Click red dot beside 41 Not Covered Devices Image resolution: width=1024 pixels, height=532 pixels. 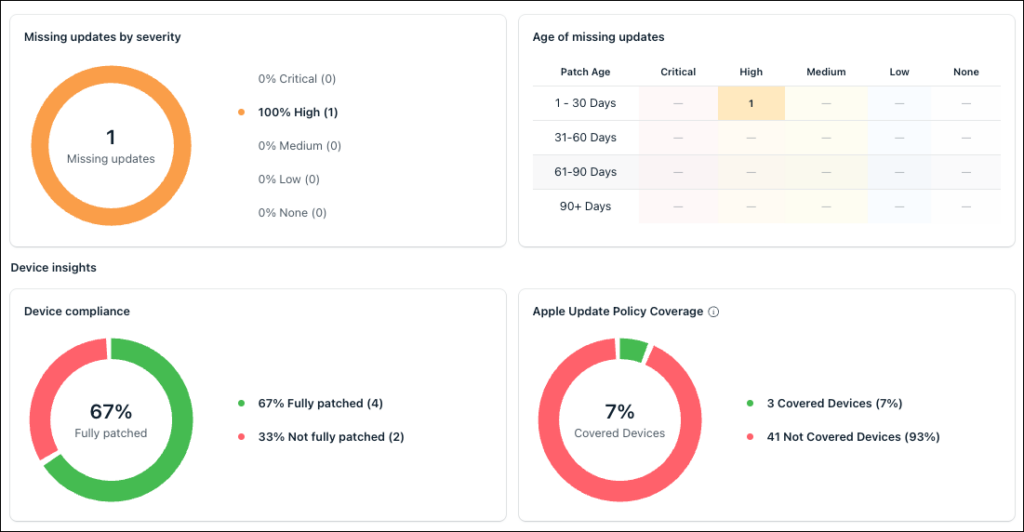(x=750, y=437)
